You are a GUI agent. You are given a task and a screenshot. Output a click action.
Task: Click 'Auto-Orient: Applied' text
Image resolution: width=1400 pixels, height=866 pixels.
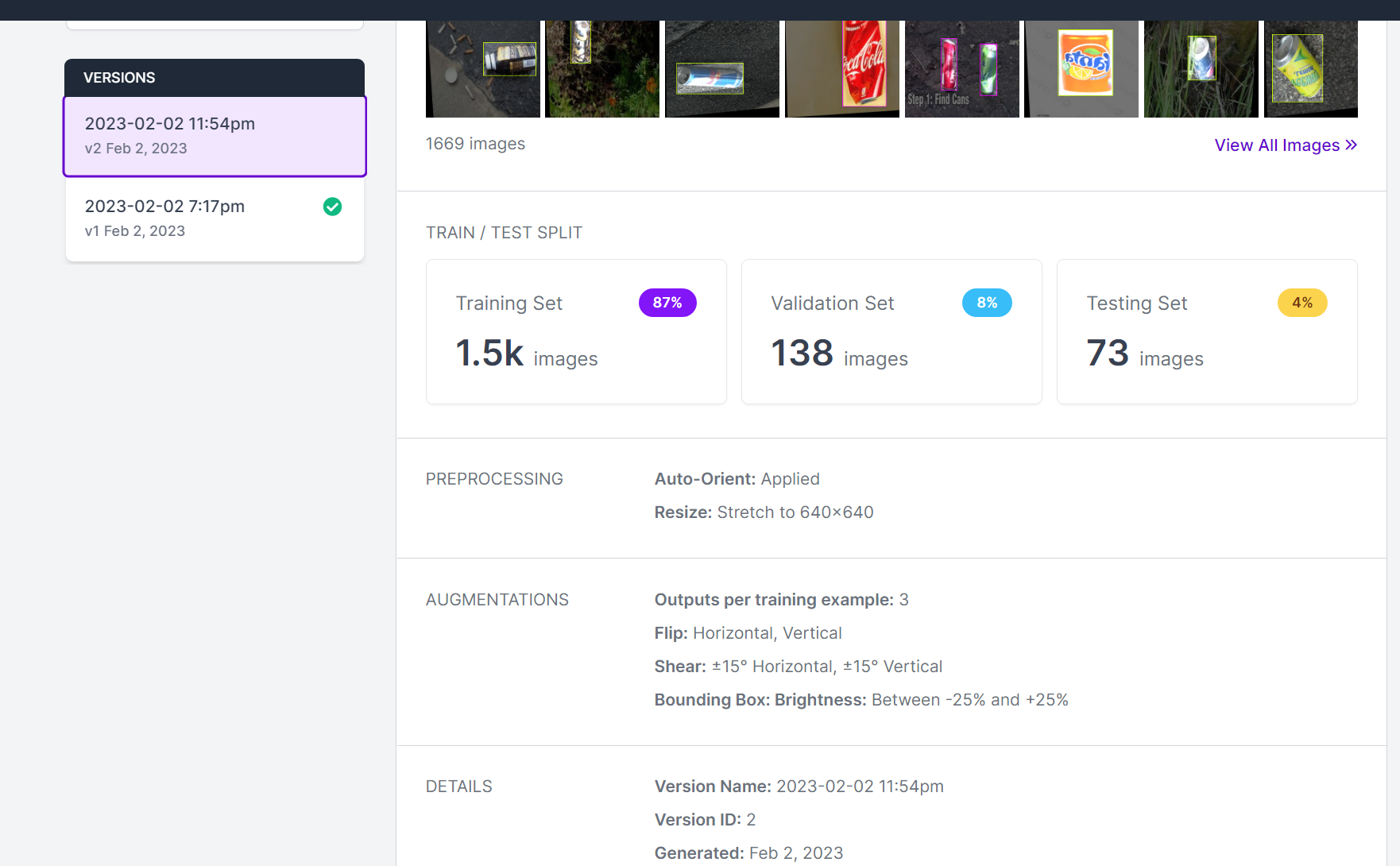pos(737,479)
